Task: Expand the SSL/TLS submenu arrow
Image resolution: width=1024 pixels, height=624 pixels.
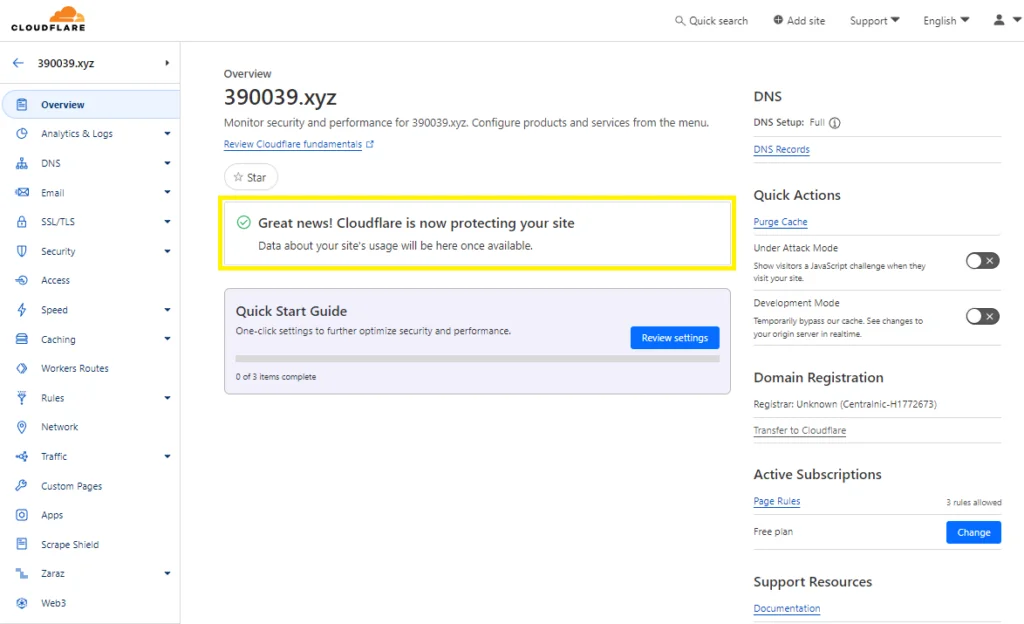Action: tap(167, 221)
